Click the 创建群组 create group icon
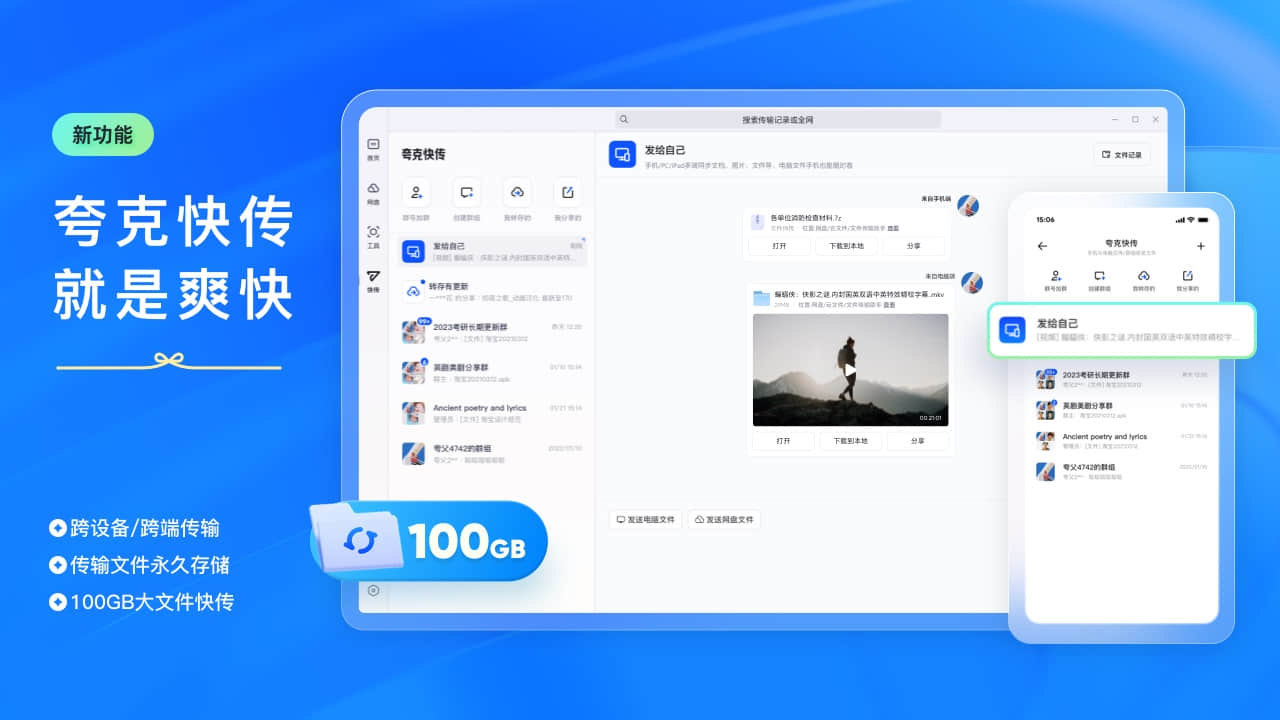Image resolution: width=1280 pixels, height=720 pixels. click(466, 192)
